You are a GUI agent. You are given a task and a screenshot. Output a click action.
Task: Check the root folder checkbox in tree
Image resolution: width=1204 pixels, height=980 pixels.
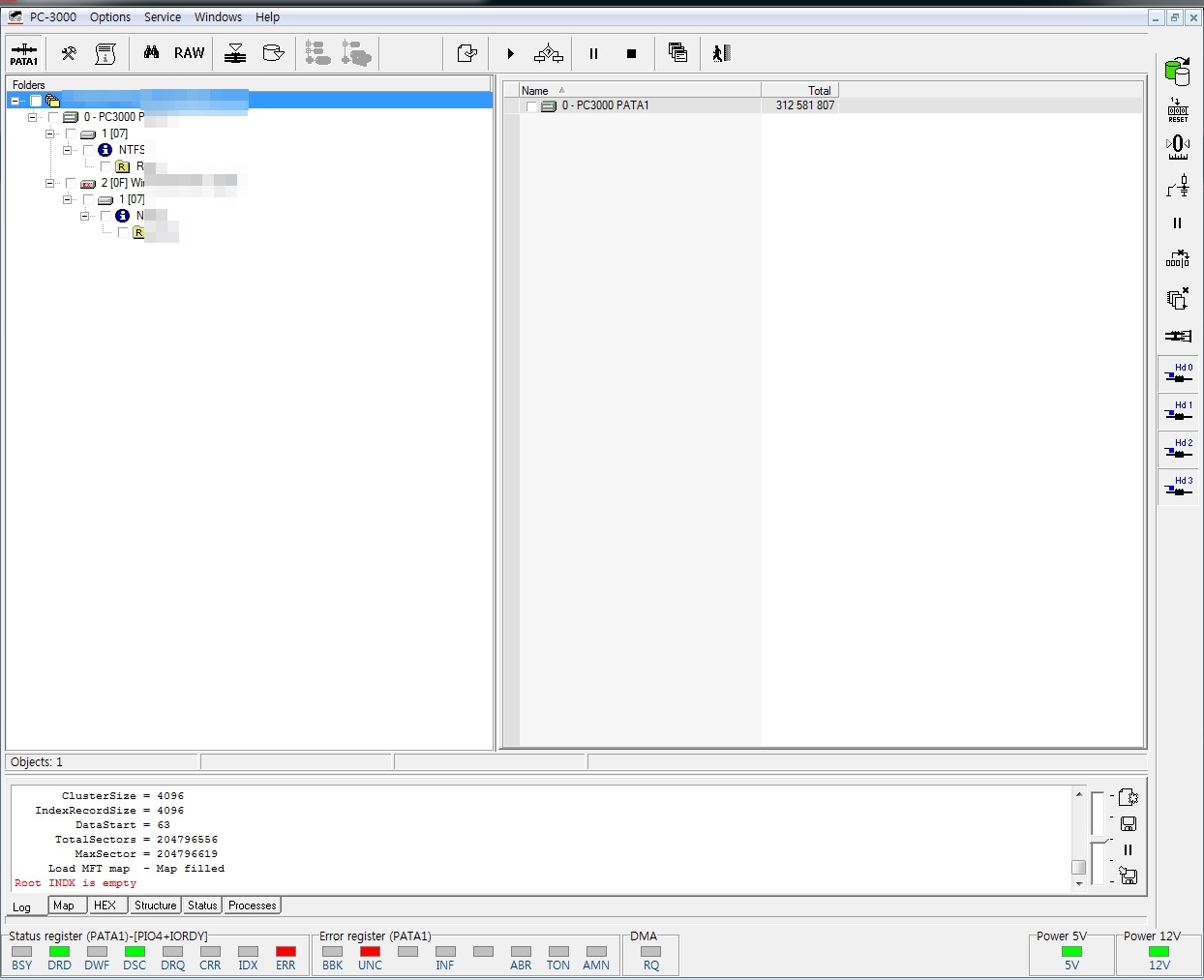point(36,101)
